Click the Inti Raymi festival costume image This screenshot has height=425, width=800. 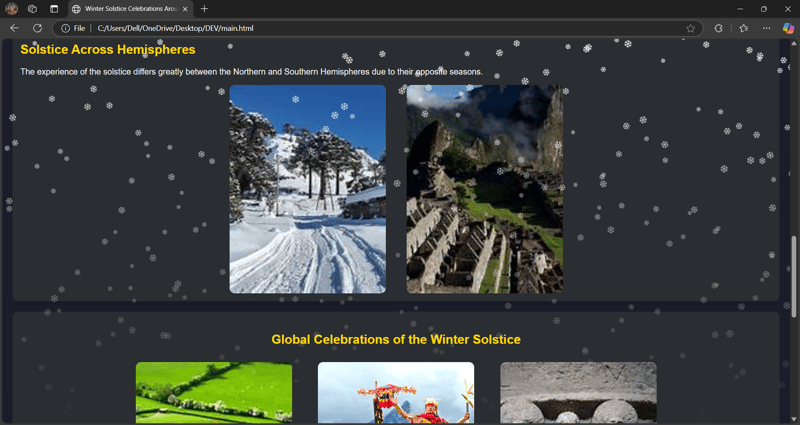tap(396, 392)
